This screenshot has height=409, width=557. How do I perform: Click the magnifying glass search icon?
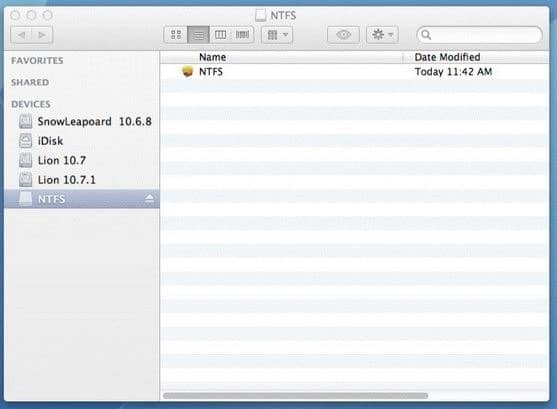pos(426,34)
